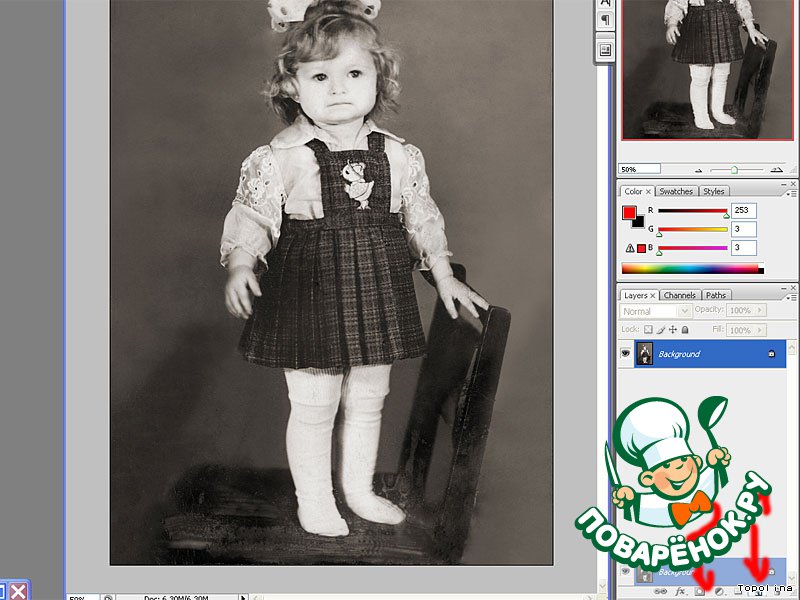
Task: Open layer style fx menu
Action: pyautogui.click(x=680, y=592)
